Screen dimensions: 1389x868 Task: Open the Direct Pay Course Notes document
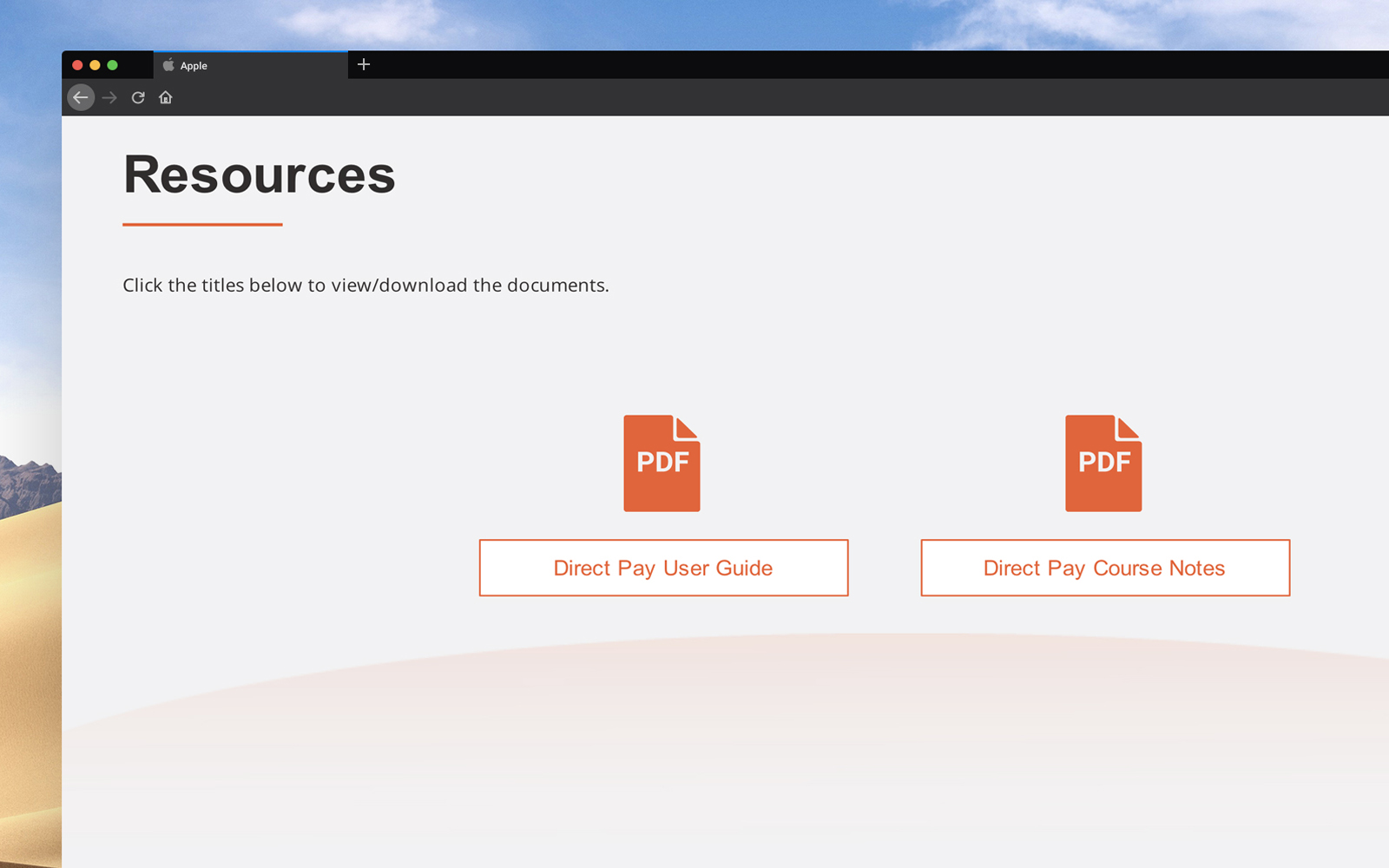point(1104,568)
